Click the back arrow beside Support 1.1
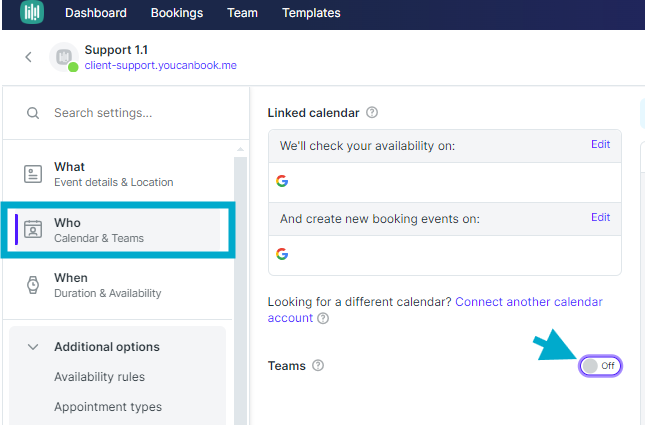This screenshot has width=645, height=425. pos(28,57)
